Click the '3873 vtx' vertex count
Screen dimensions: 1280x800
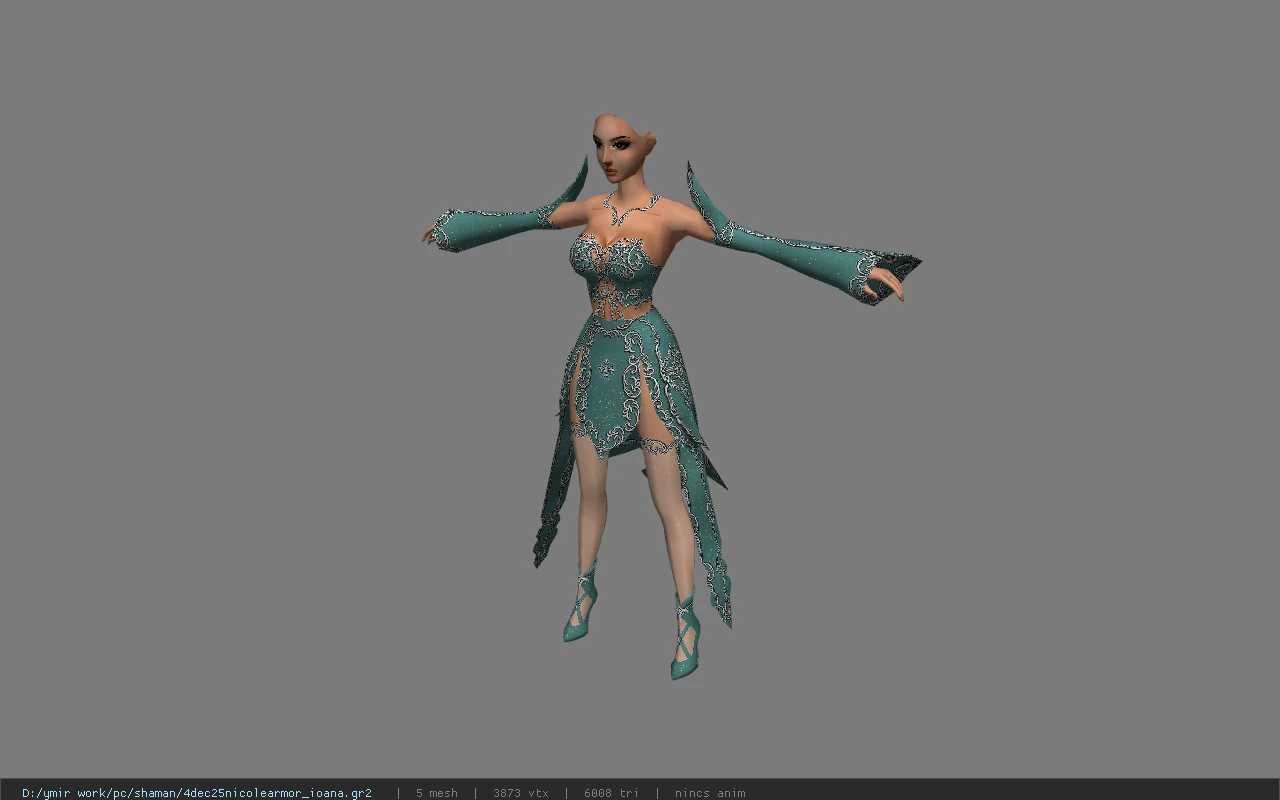click(x=520, y=793)
